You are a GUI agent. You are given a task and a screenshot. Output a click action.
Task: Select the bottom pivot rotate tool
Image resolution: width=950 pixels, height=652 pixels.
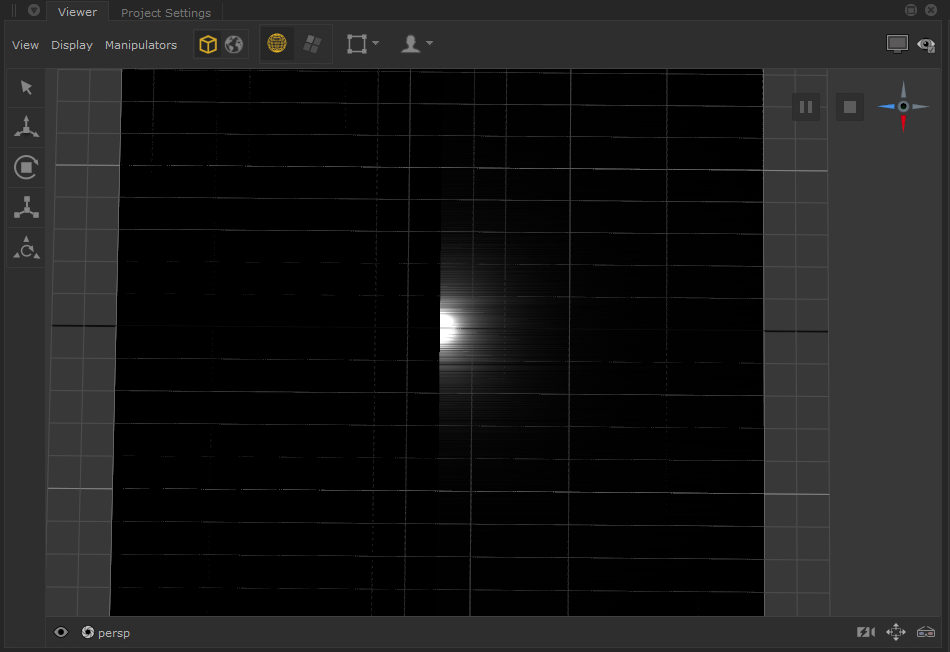[27, 248]
